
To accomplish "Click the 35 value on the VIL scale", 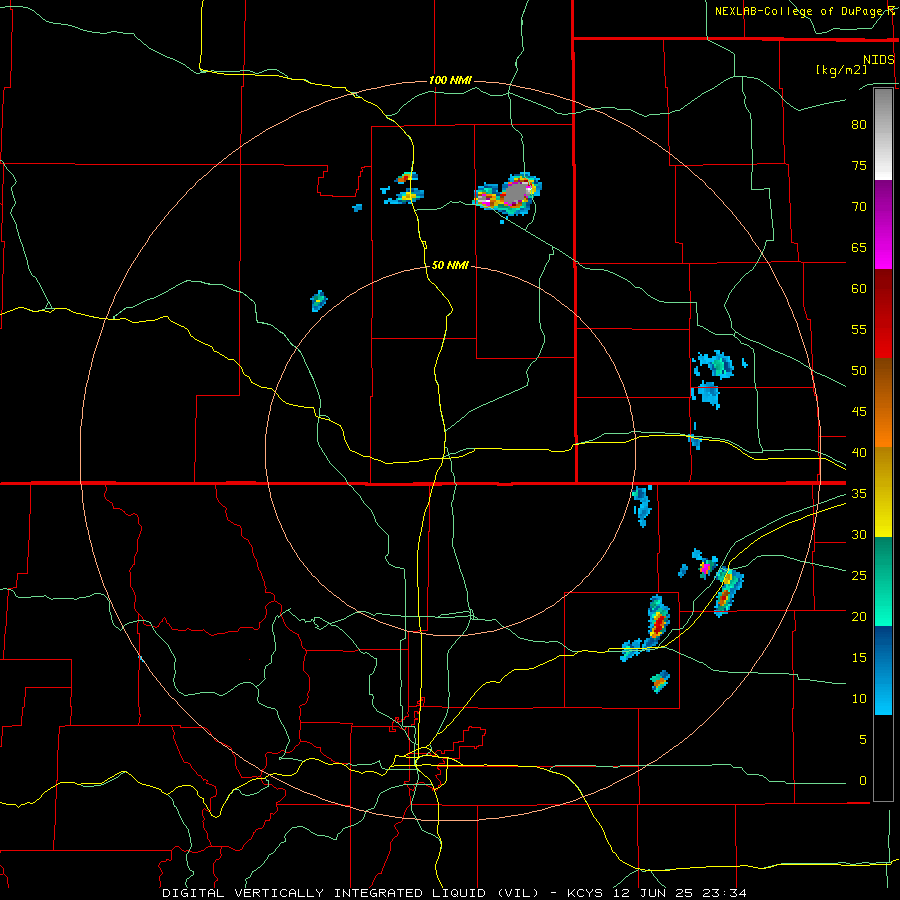I will pos(859,494).
